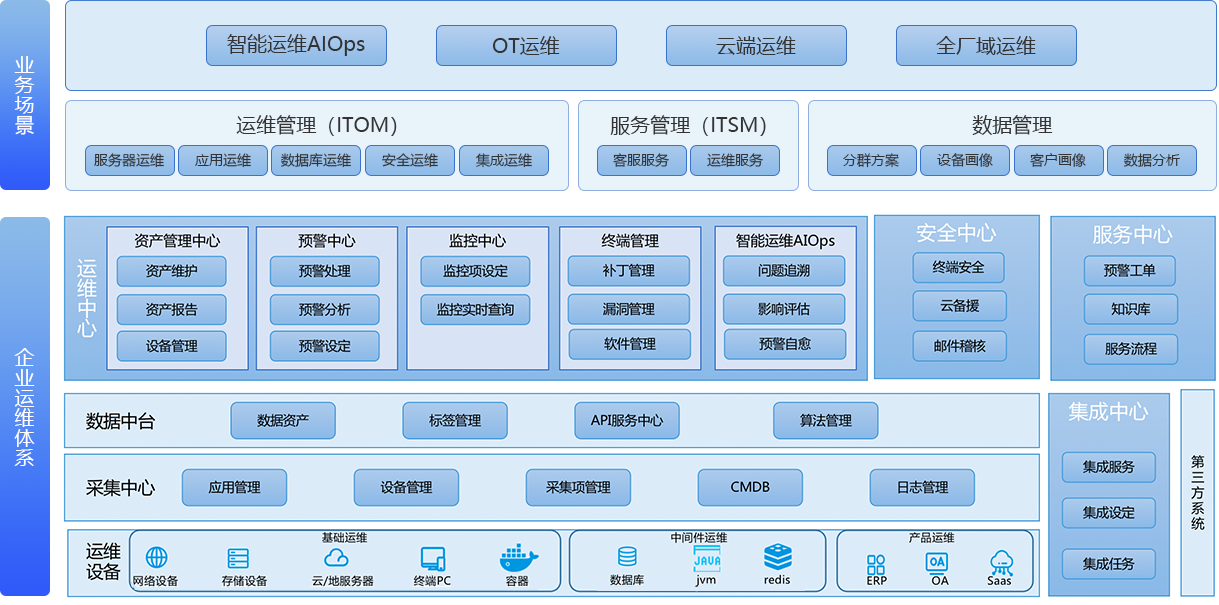Select the Saas cloud icon
Image resolution: width=1219 pixels, height=605 pixels.
click(1000, 561)
